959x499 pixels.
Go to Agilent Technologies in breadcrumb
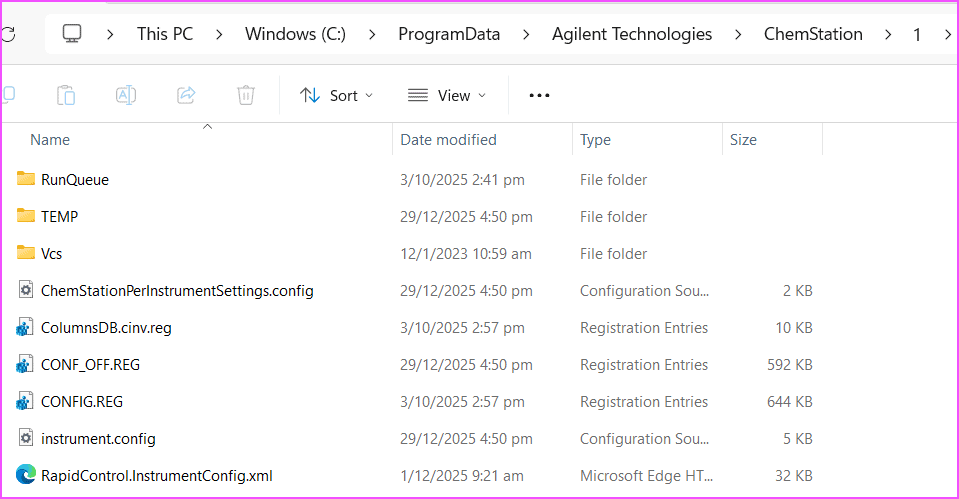pyautogui.click(x=632, y=34)
